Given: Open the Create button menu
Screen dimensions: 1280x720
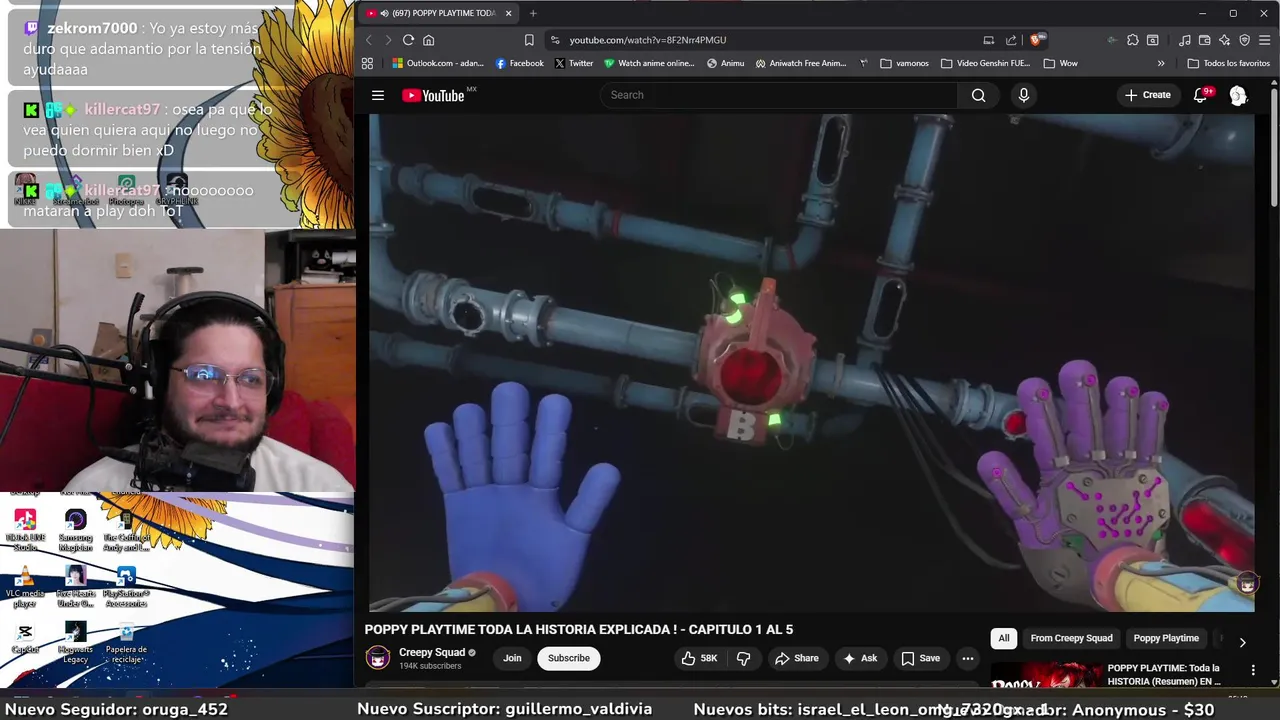Looking at the screenshot, I should (x=1147, y=95).
